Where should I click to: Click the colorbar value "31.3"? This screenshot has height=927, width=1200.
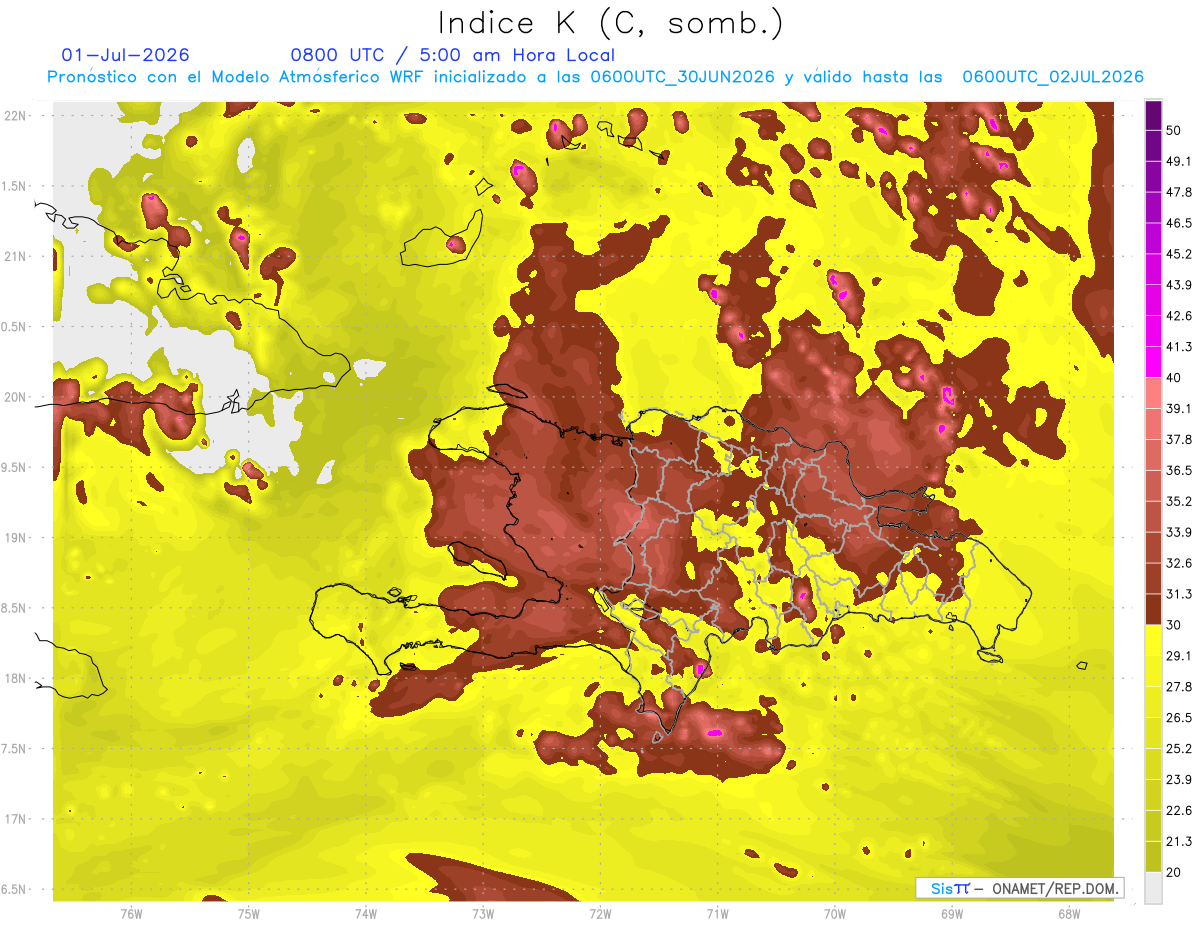(x=1179, y=594)
